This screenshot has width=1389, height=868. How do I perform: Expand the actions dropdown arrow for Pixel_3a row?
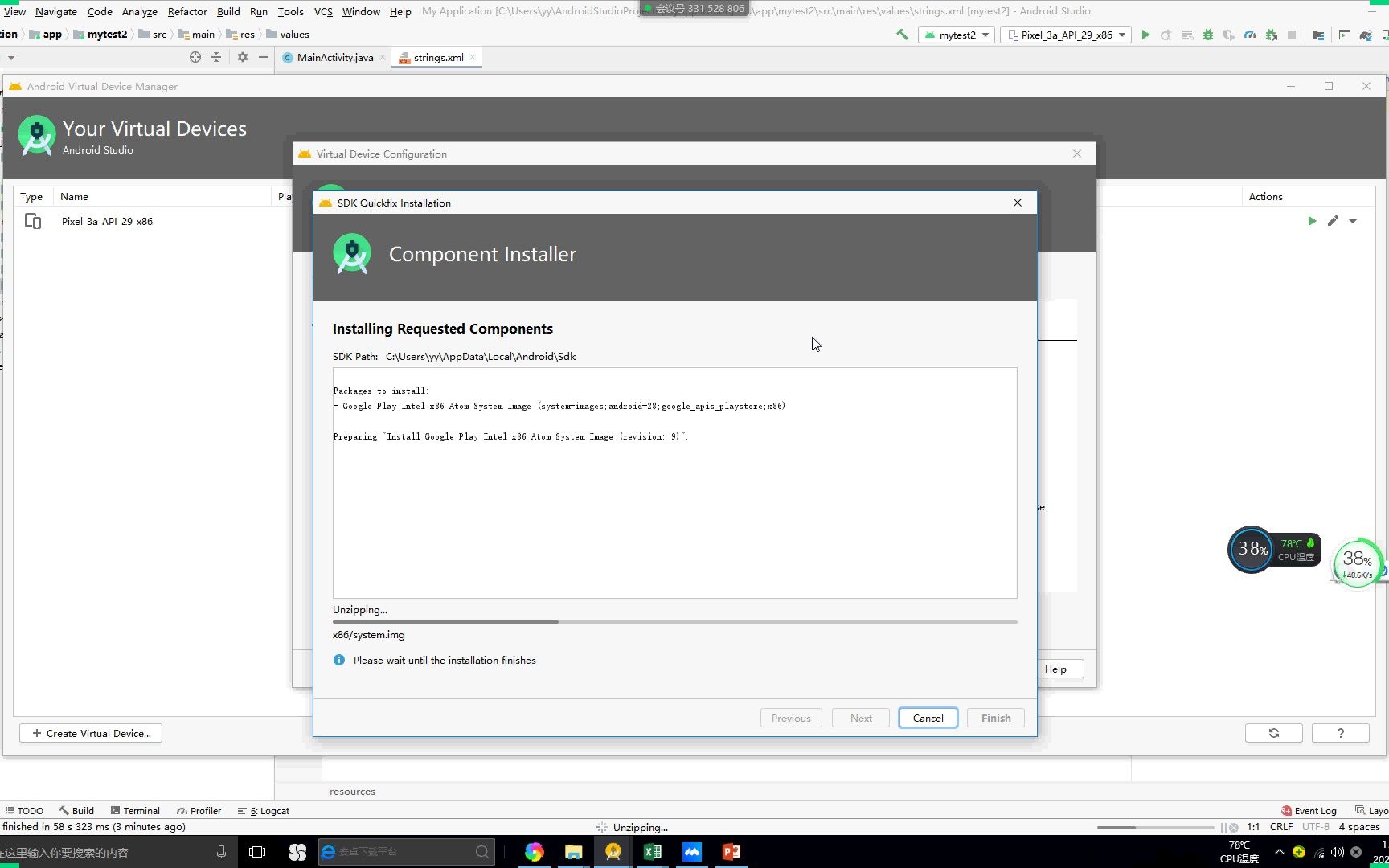(1354, 221)
